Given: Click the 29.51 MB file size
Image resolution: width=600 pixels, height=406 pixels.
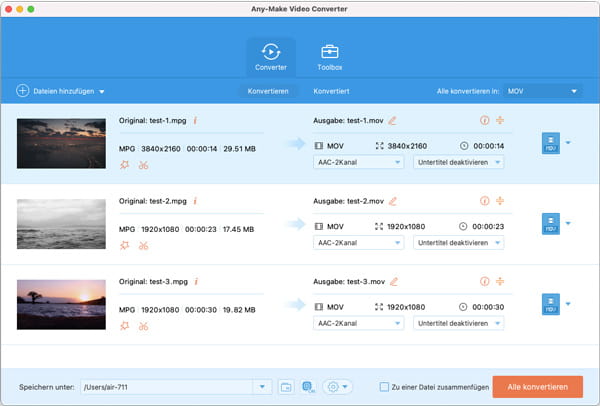Looking at the screenshot, I should tap(240, 149).
